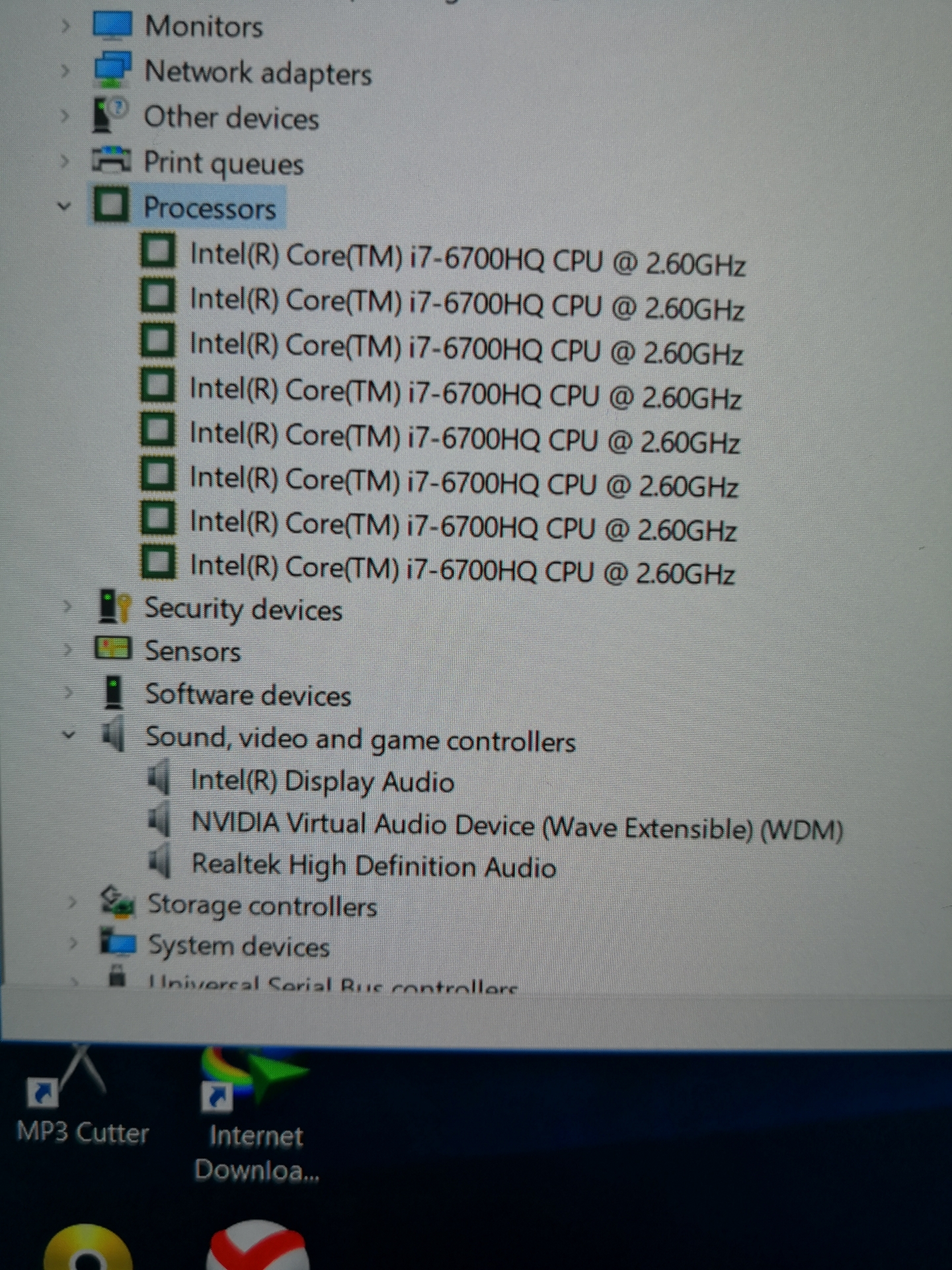Collapse the Sound, video and game controllers category

(x=68, y=735)
